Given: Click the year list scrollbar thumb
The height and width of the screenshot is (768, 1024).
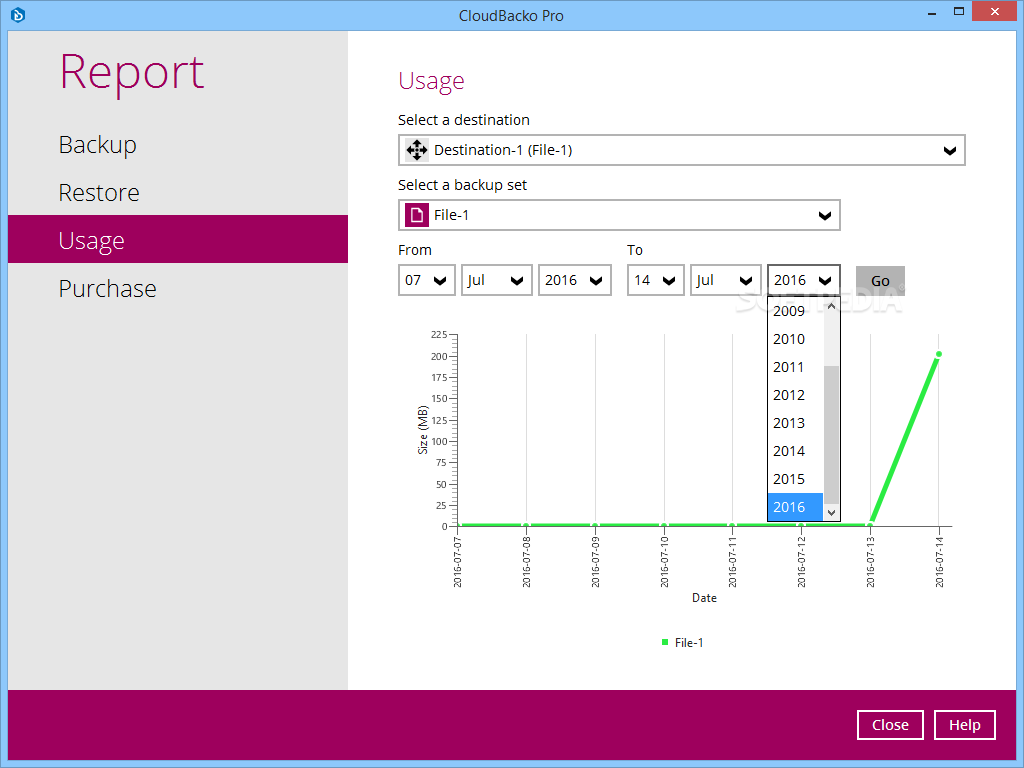Looking at the screenshot, I should 831,436.
